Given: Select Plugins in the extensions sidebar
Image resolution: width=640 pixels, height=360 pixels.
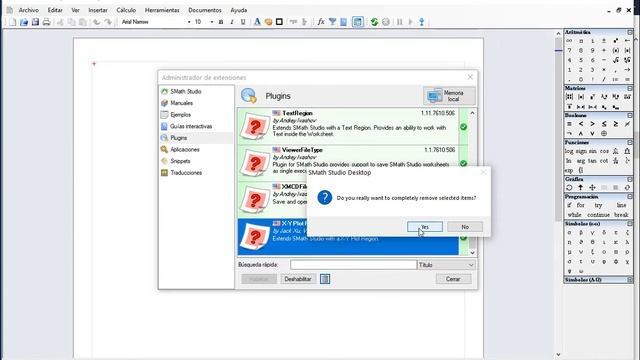Looking at the screenshot, I should point(178,138).
